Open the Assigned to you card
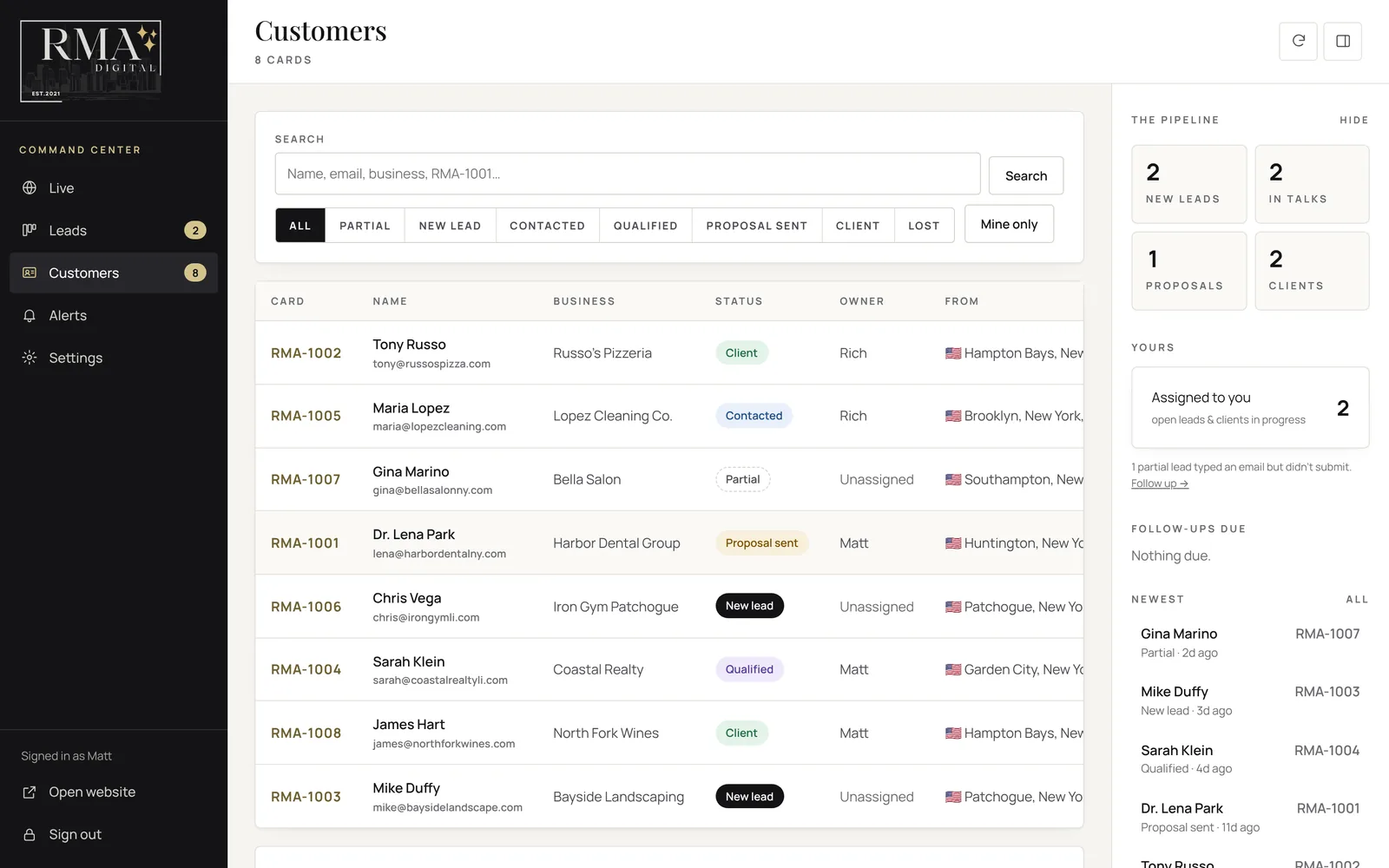 point(1250,407)
